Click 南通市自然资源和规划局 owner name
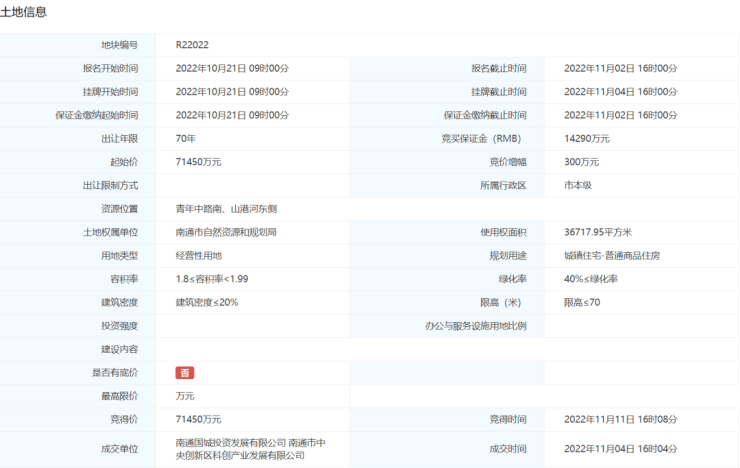 tap(226, 232)
